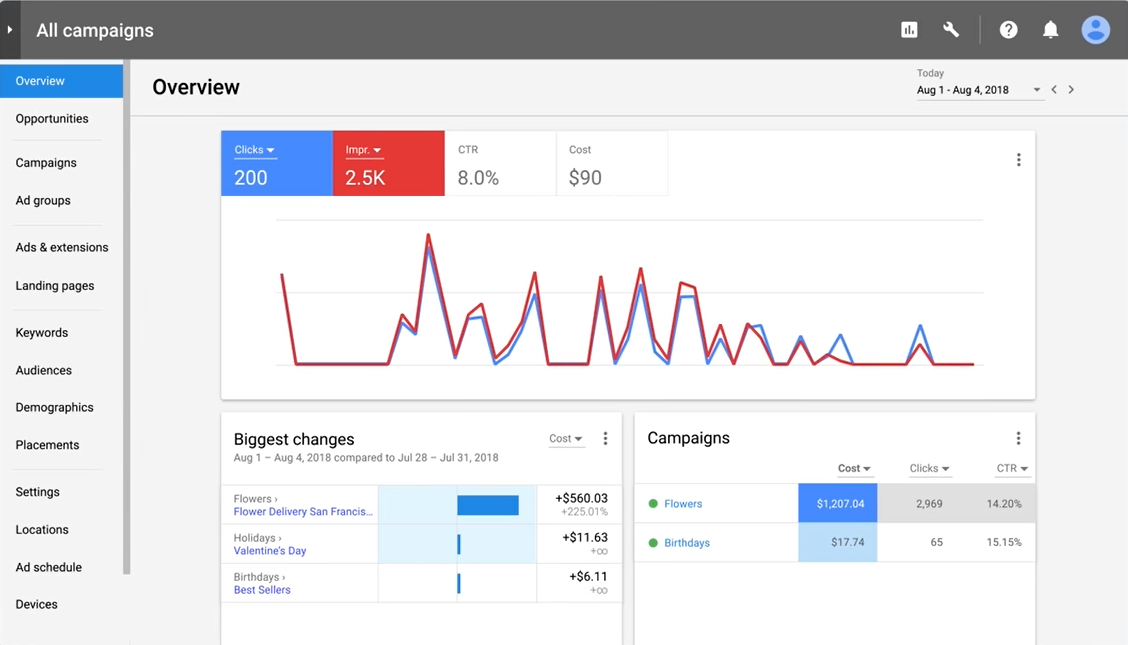The height and width of the screenshot is (645, 1128).
Task: Open the Tools wrench icon
Action: click(950, 29)
